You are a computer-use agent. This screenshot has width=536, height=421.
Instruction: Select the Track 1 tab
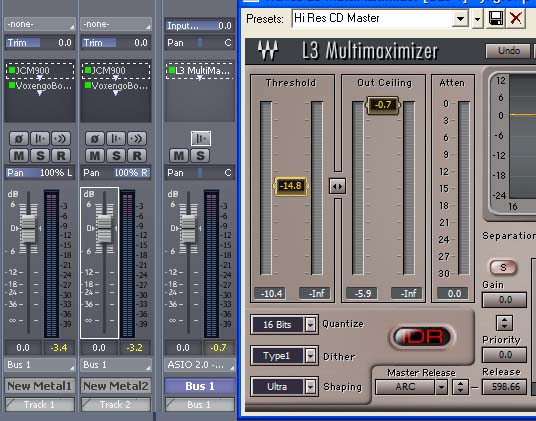[x=40, y=405]
